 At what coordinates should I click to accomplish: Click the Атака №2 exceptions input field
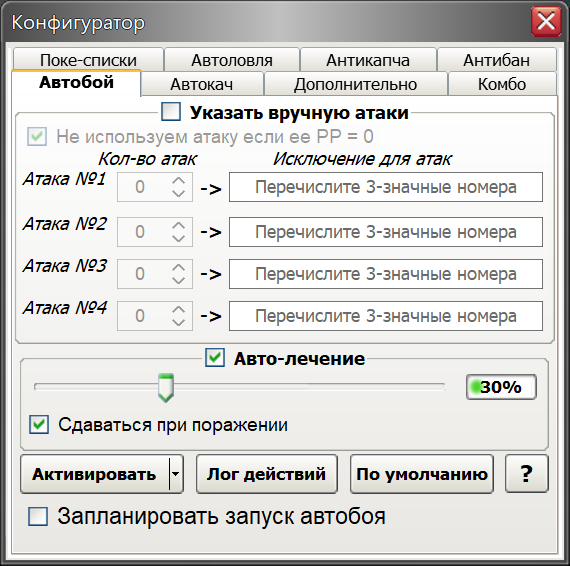click(x=386, y=232)
